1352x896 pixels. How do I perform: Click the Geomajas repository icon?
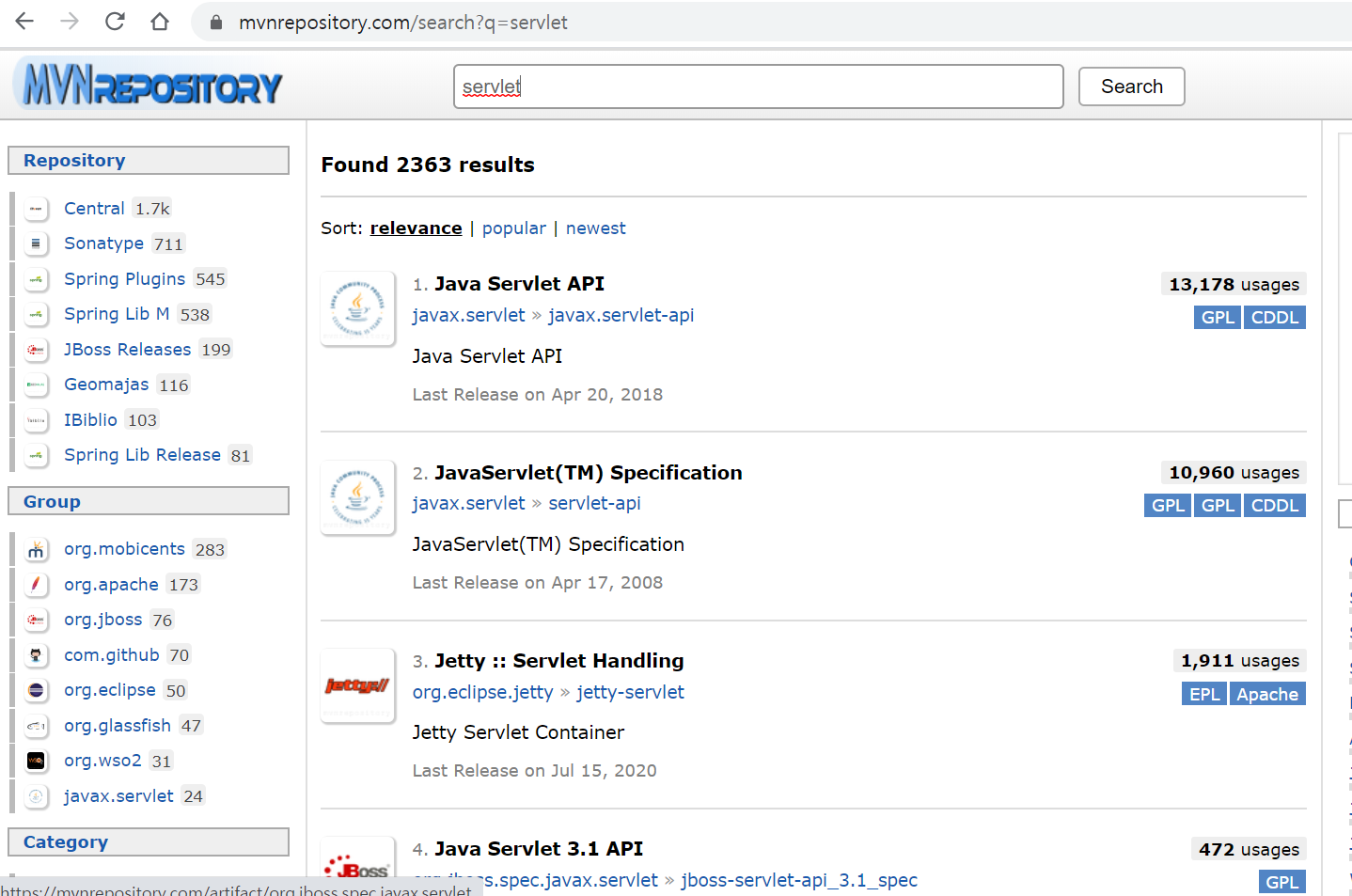[36, 385]
